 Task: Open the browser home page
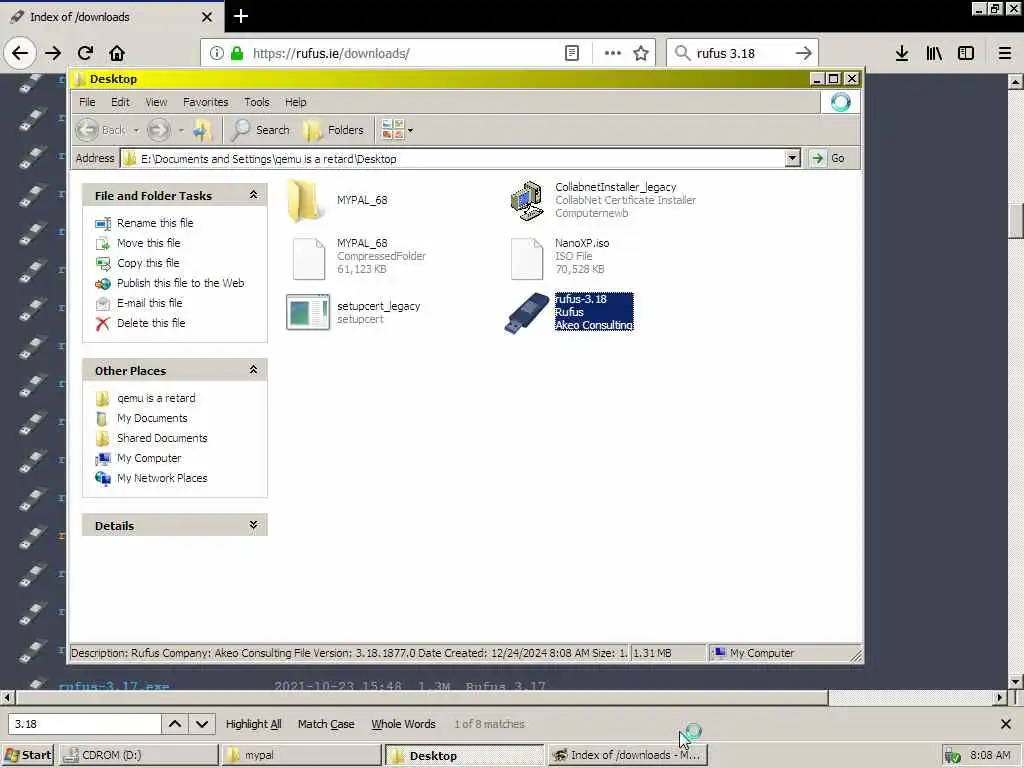pos(117,53)
